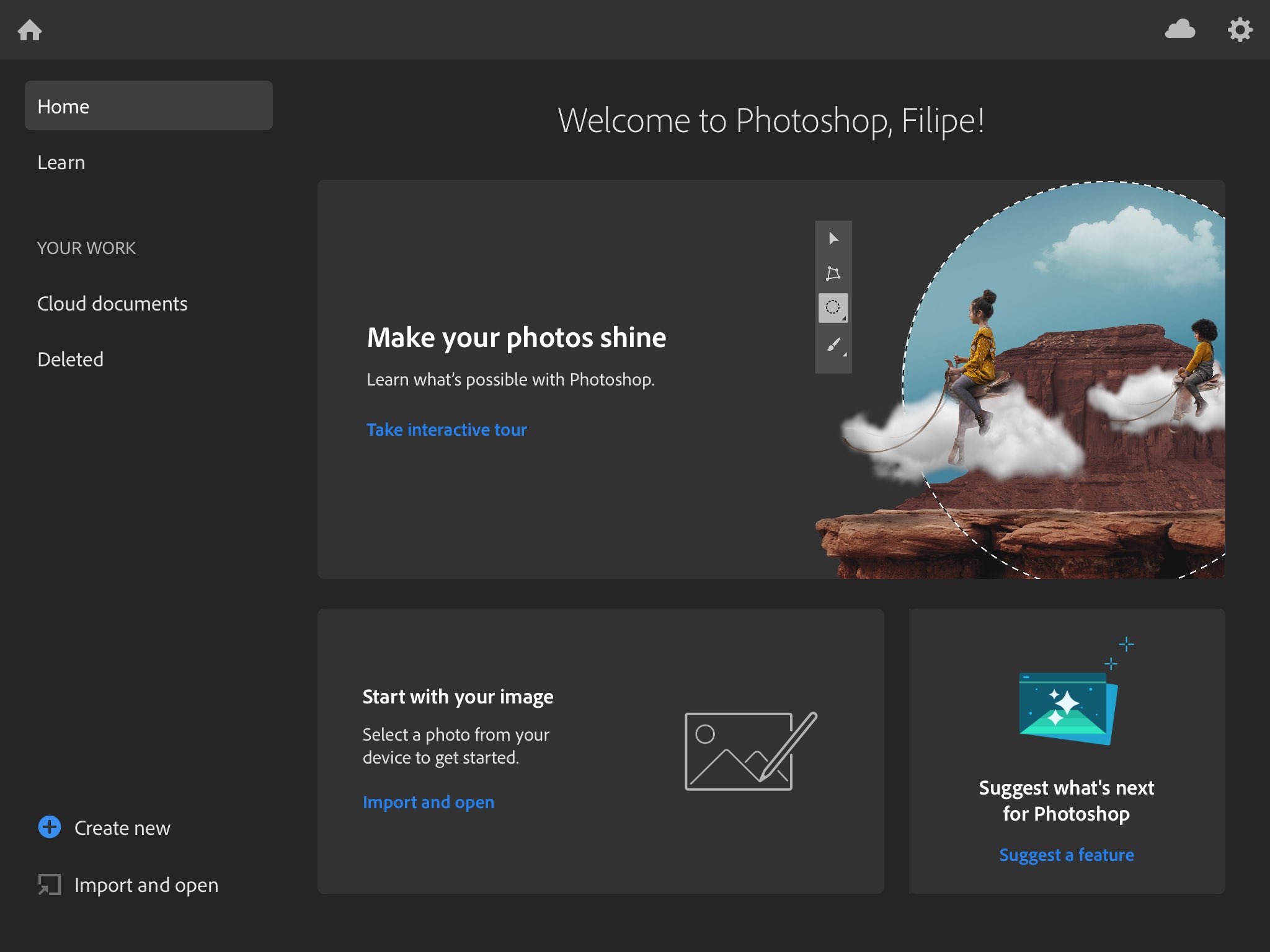Select Home in the sidebar
Image resolution: width=1270 pixels, height=952 pixels.
click(149, 105)
